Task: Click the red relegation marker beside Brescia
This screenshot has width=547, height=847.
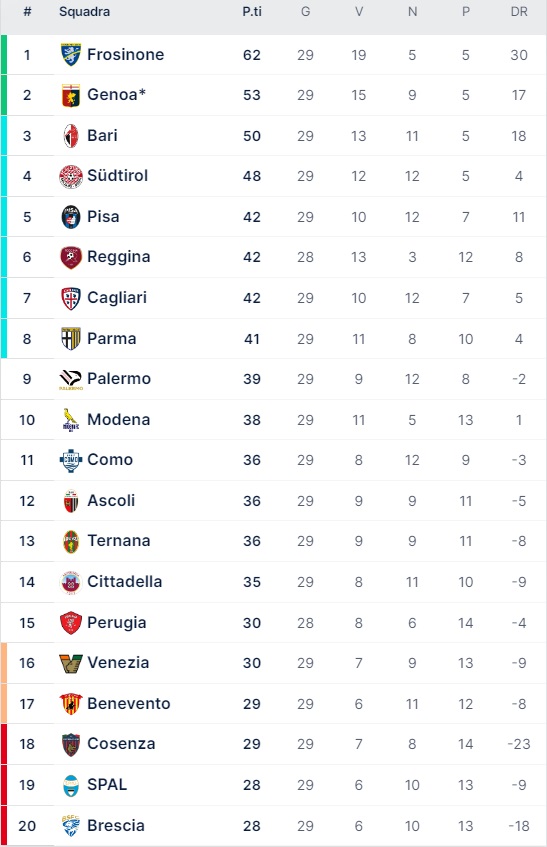Action: click(x=4, y=826)
